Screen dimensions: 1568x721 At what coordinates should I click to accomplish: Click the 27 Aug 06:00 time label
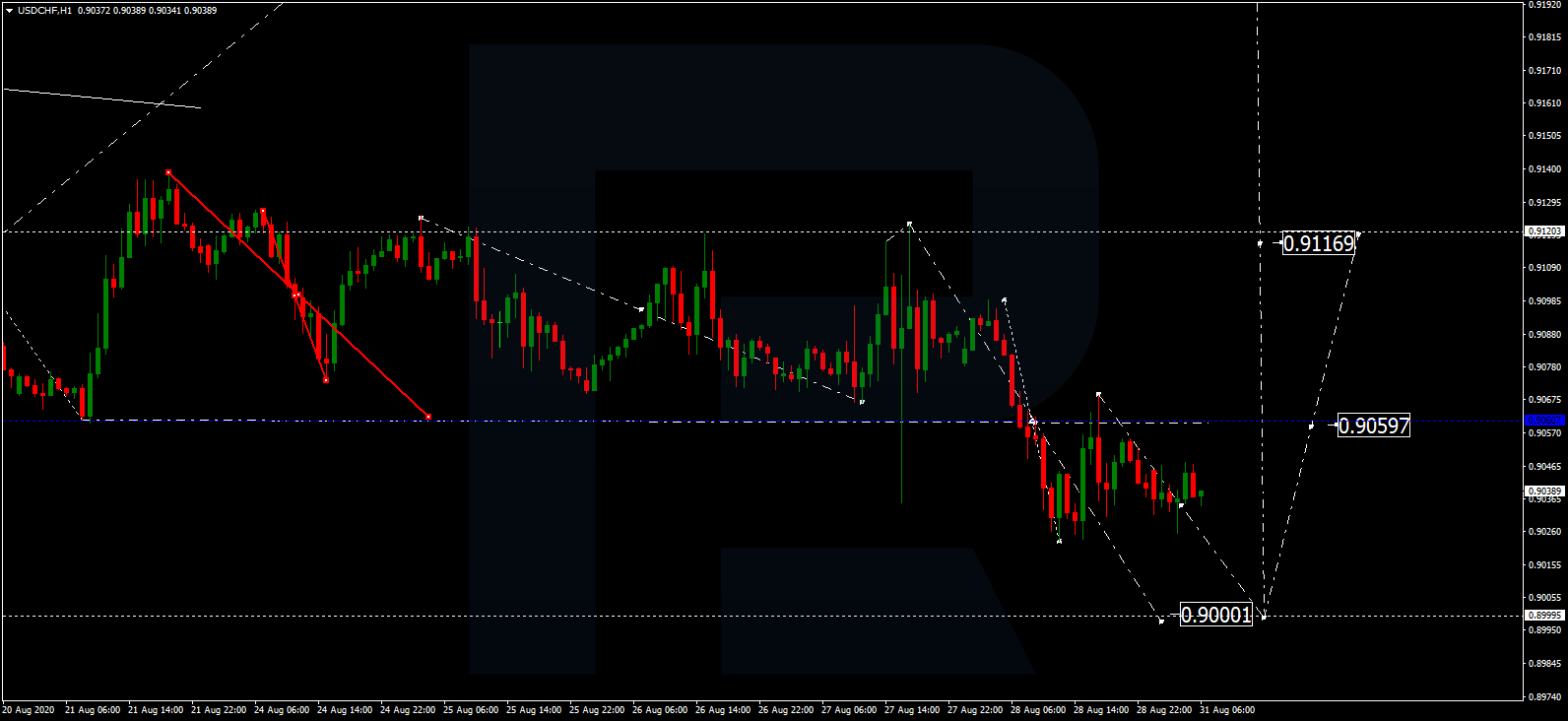tap(849, 710)
